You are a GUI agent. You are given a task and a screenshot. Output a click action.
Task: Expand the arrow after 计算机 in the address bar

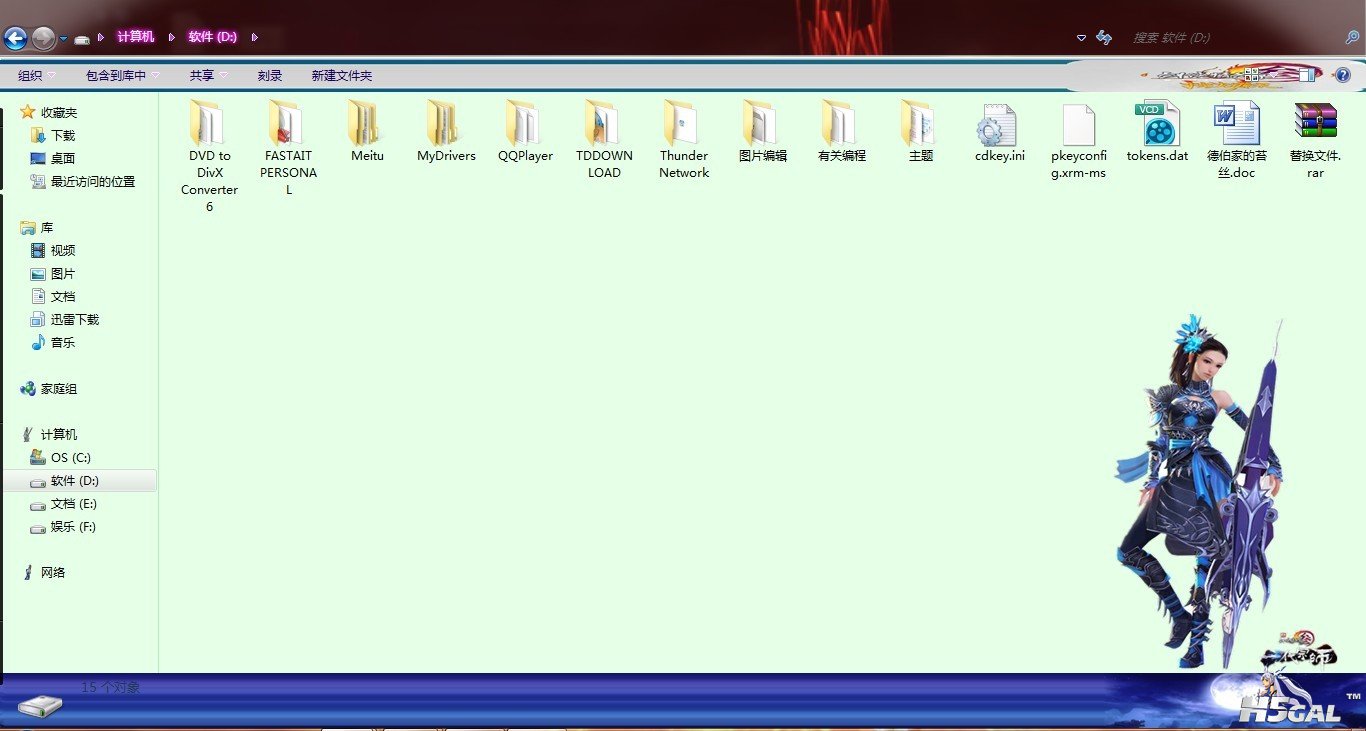click(x=171, y=37)
